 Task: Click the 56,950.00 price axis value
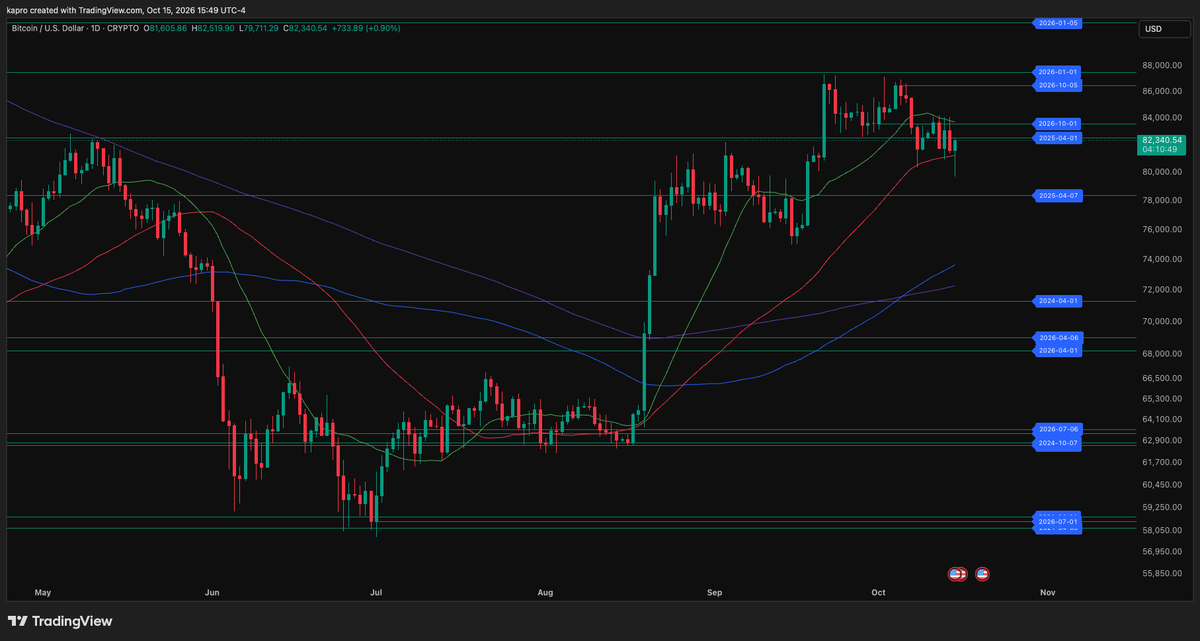pos(1161,551)
